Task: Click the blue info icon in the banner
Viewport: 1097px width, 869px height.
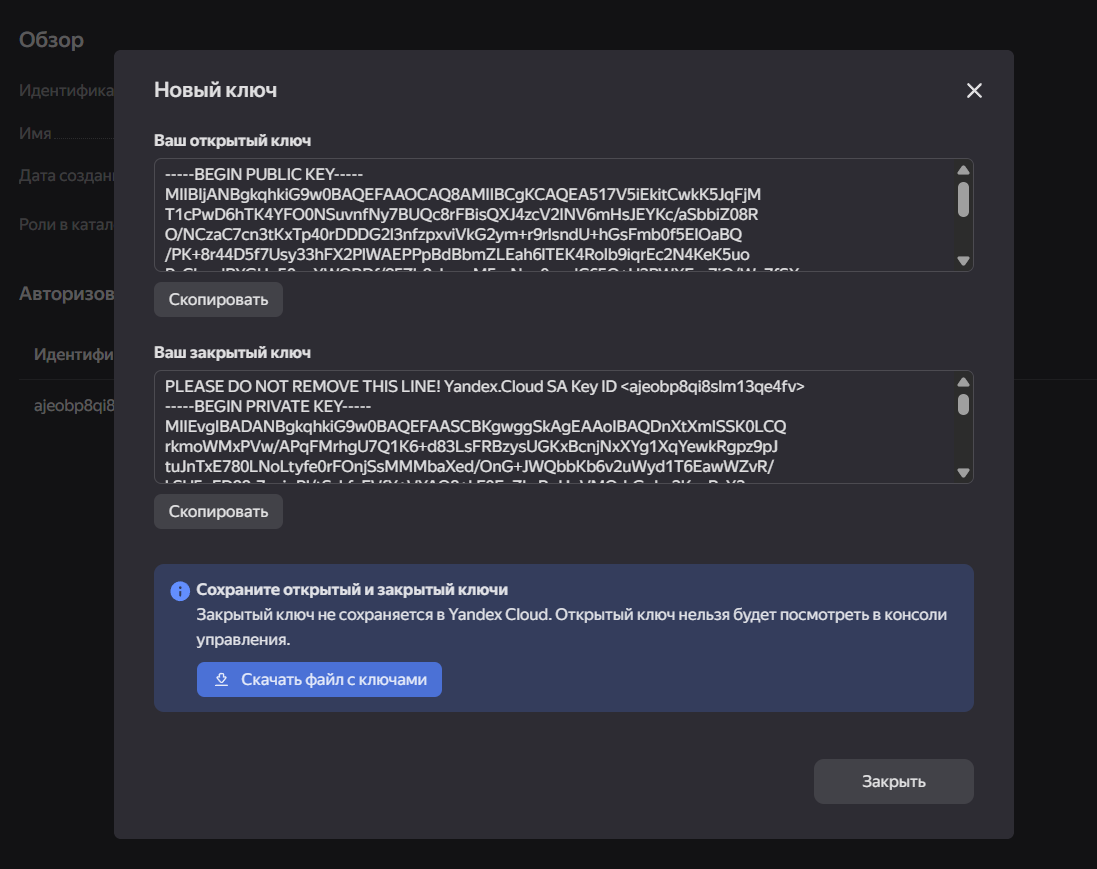Action: (x=180, y=591)
